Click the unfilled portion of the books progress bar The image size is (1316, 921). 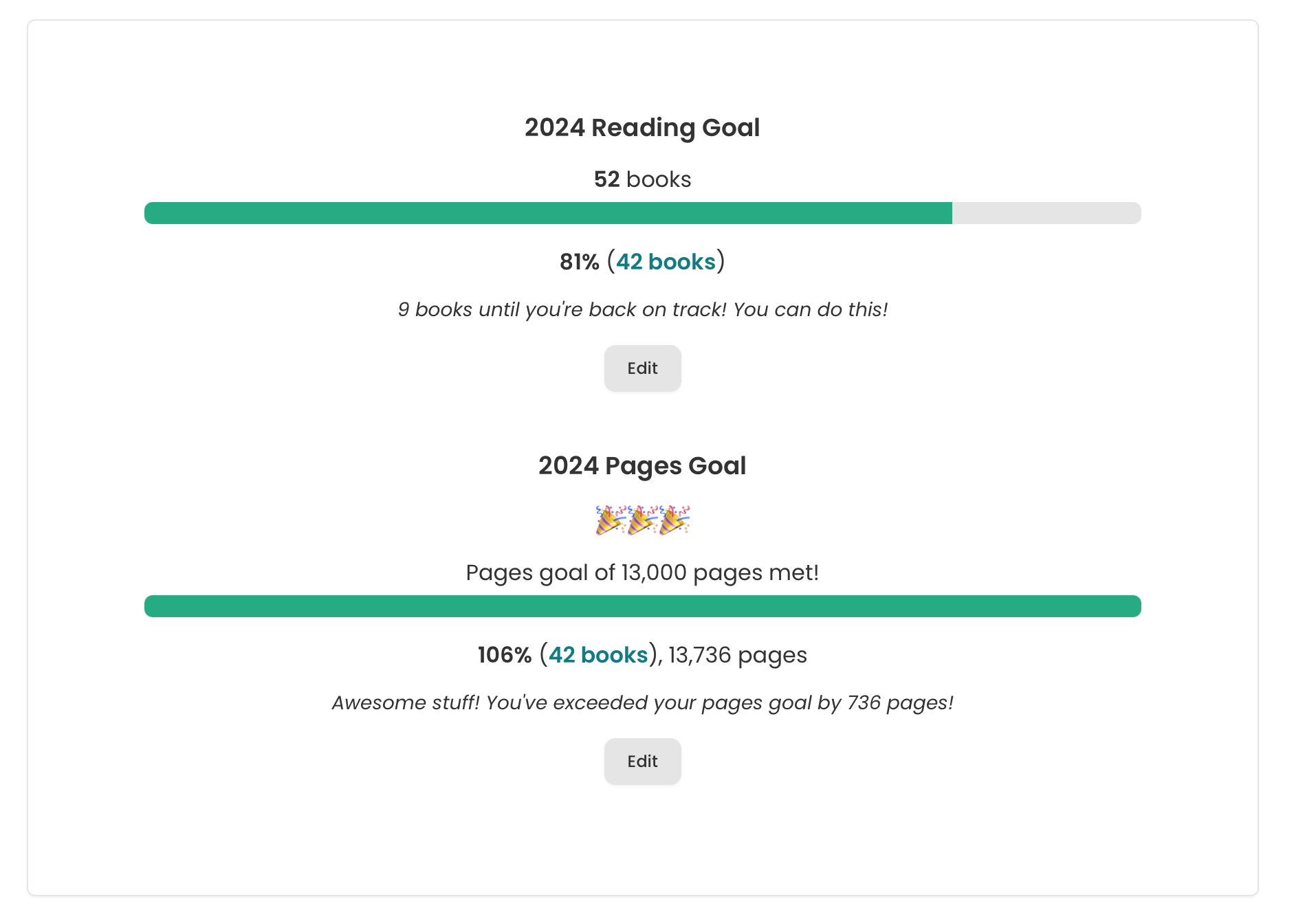1045,213
